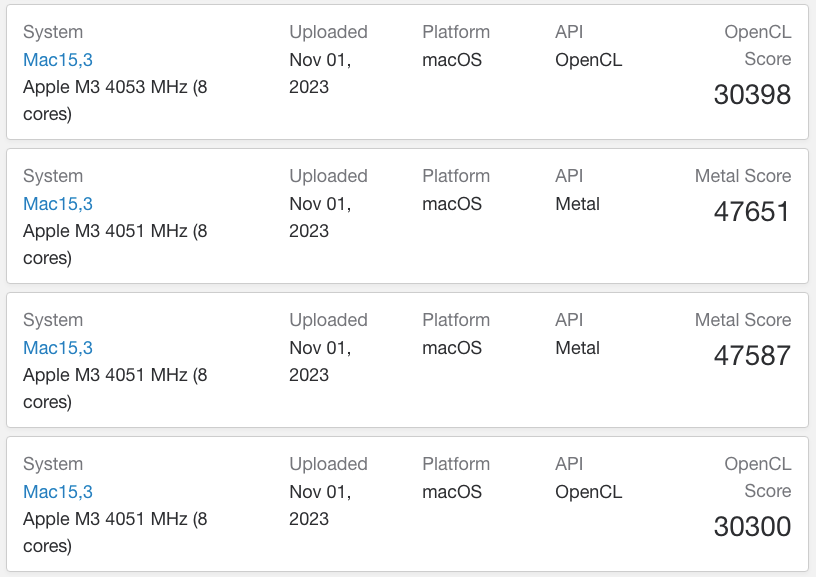The image size is (816, 577).
Task: Click the Metal API value in third card
Action: (x=577, y=348)
